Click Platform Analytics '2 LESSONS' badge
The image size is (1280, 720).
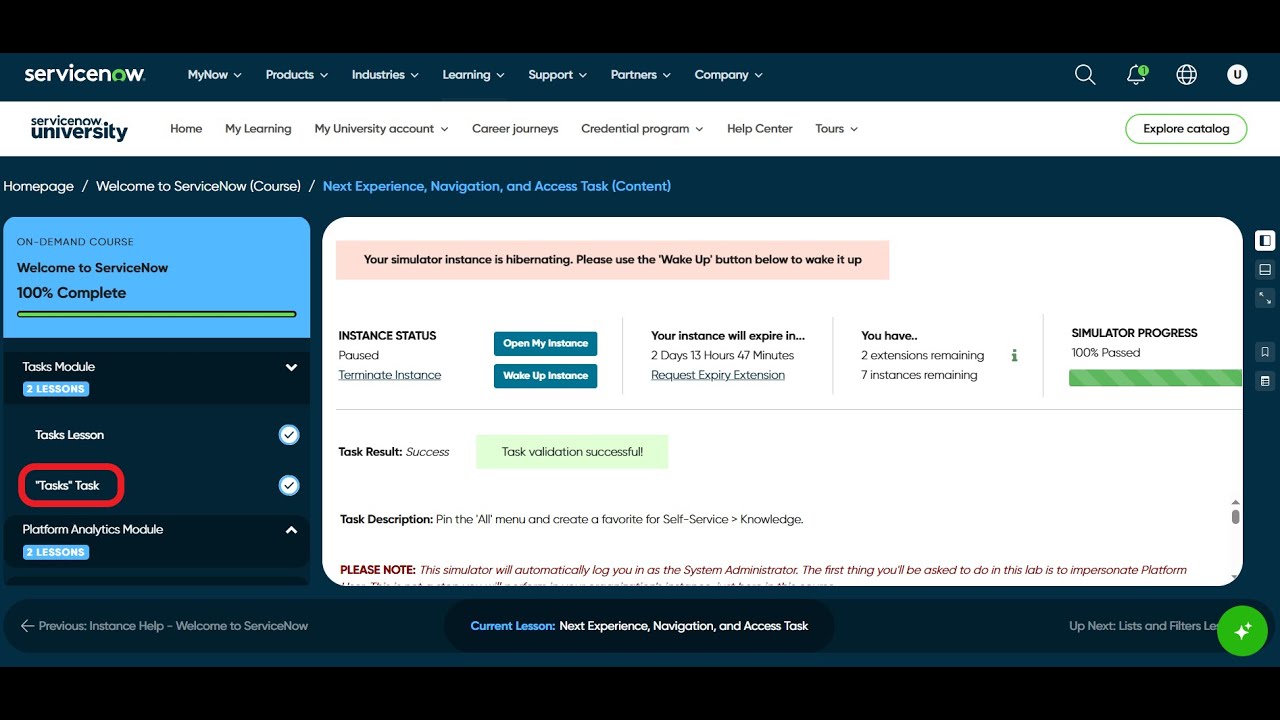coord(56,552)
